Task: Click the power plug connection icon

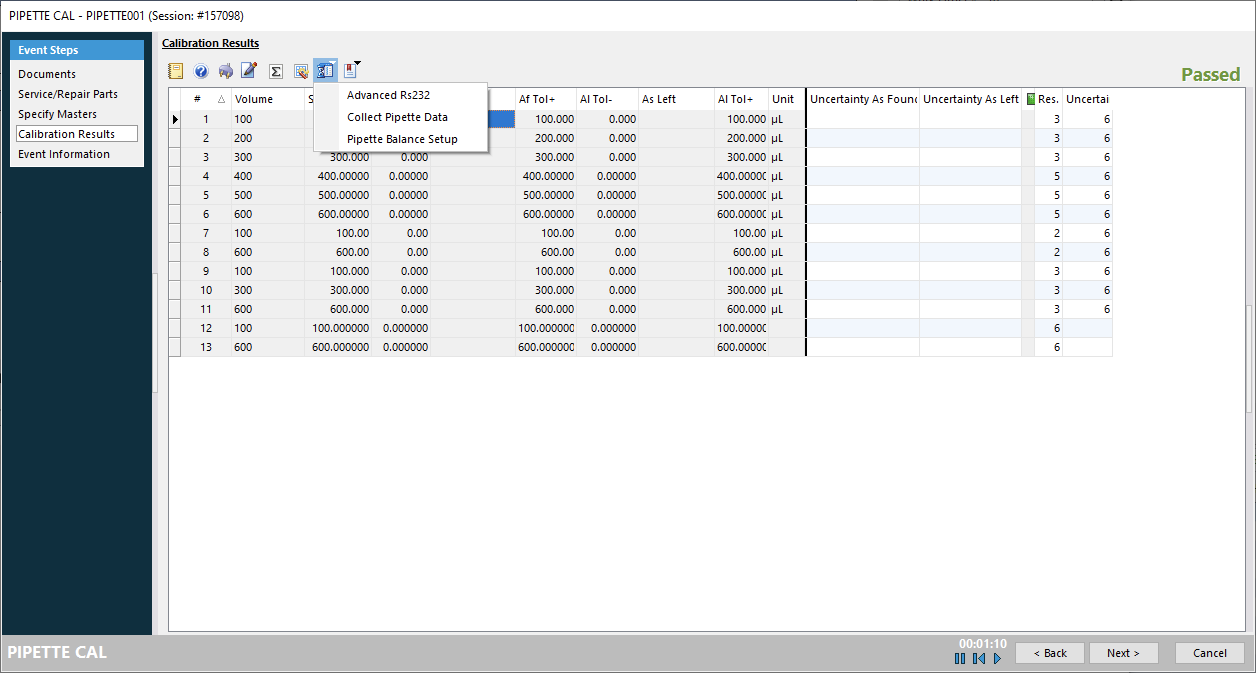Action: (x=226, y=71)
